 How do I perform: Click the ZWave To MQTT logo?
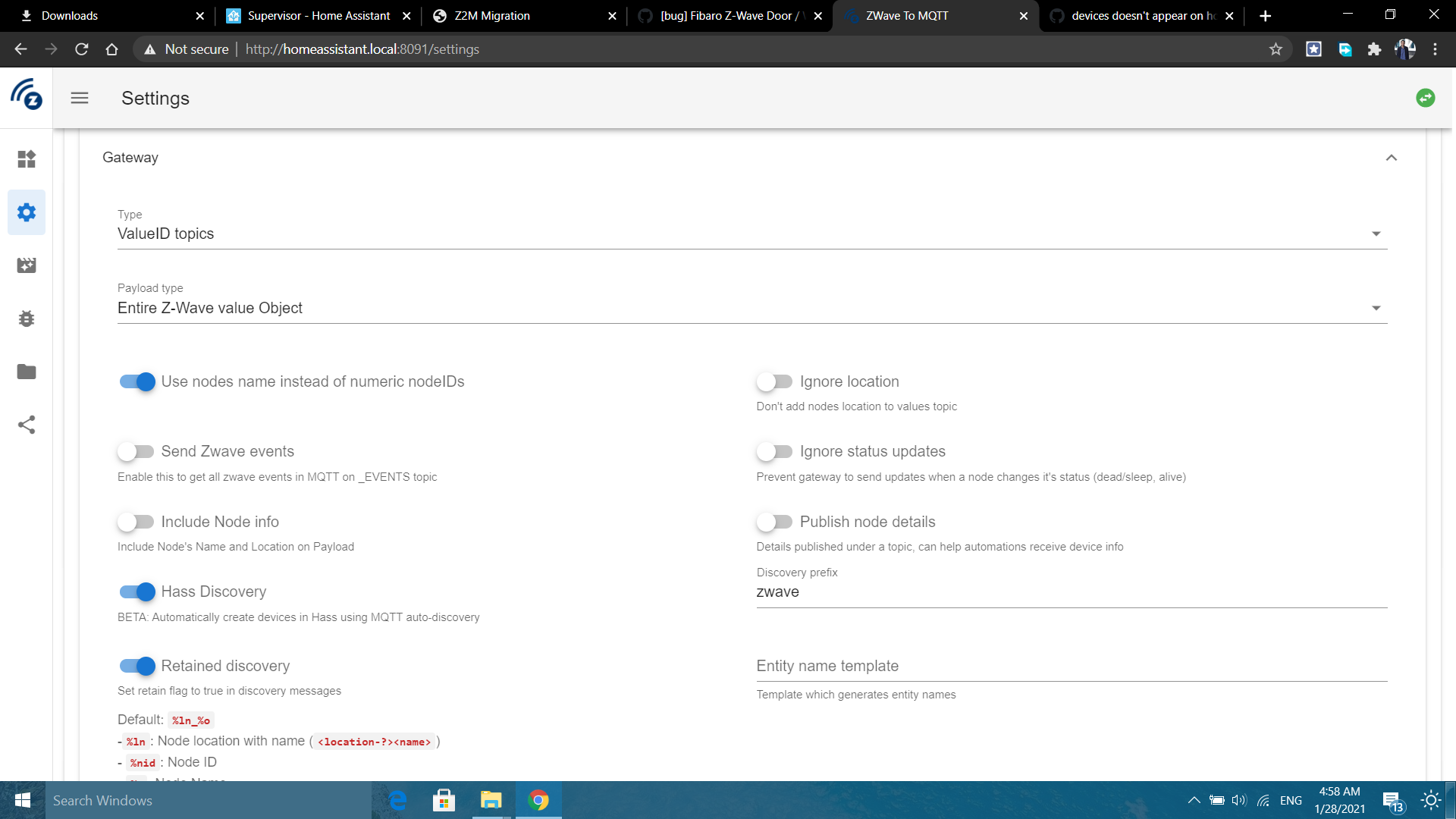click(x=27, y=96)
